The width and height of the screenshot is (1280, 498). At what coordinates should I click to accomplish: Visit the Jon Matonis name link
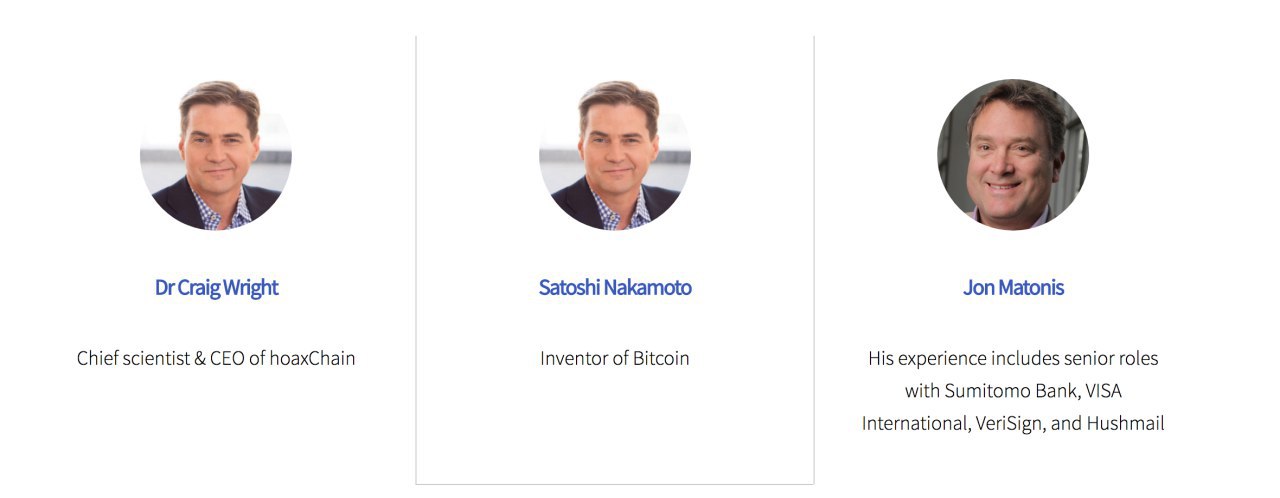coord(1013,288)
